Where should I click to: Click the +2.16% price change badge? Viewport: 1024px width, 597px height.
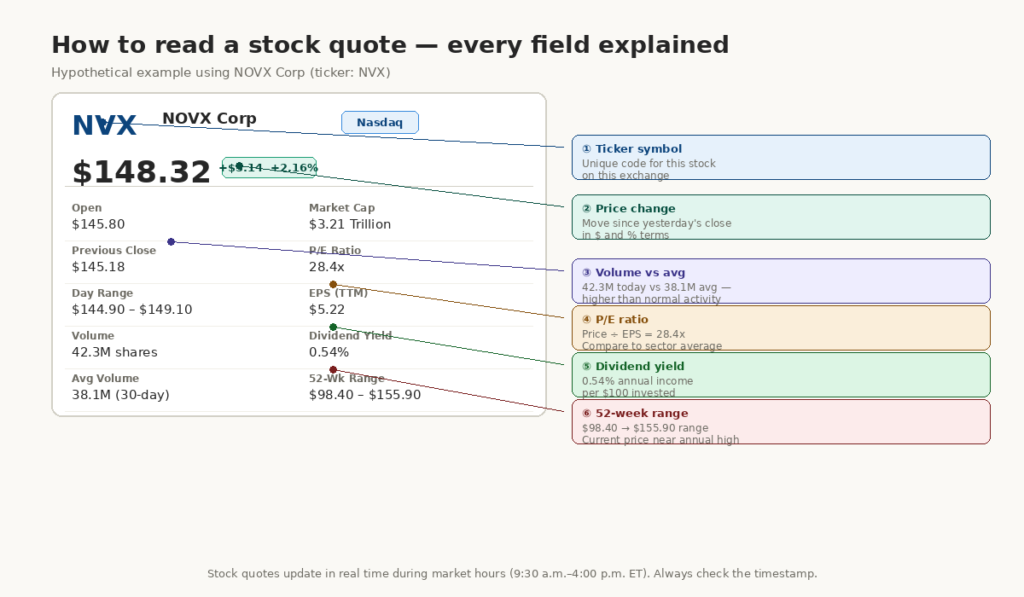coord(269,168)
